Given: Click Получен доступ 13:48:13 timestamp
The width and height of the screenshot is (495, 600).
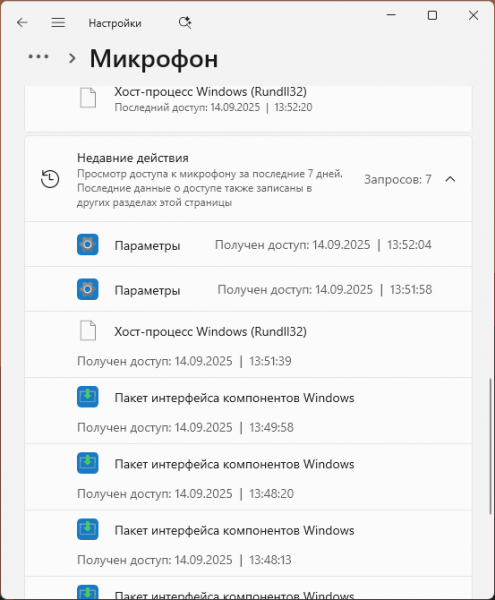Looking at the screenshot, I should (x=184, y=560).
